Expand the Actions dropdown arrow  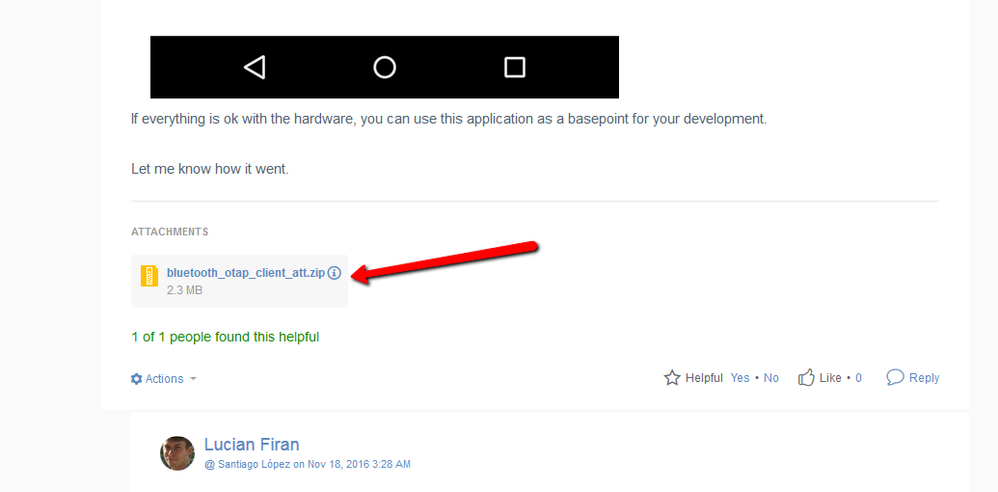193,379
